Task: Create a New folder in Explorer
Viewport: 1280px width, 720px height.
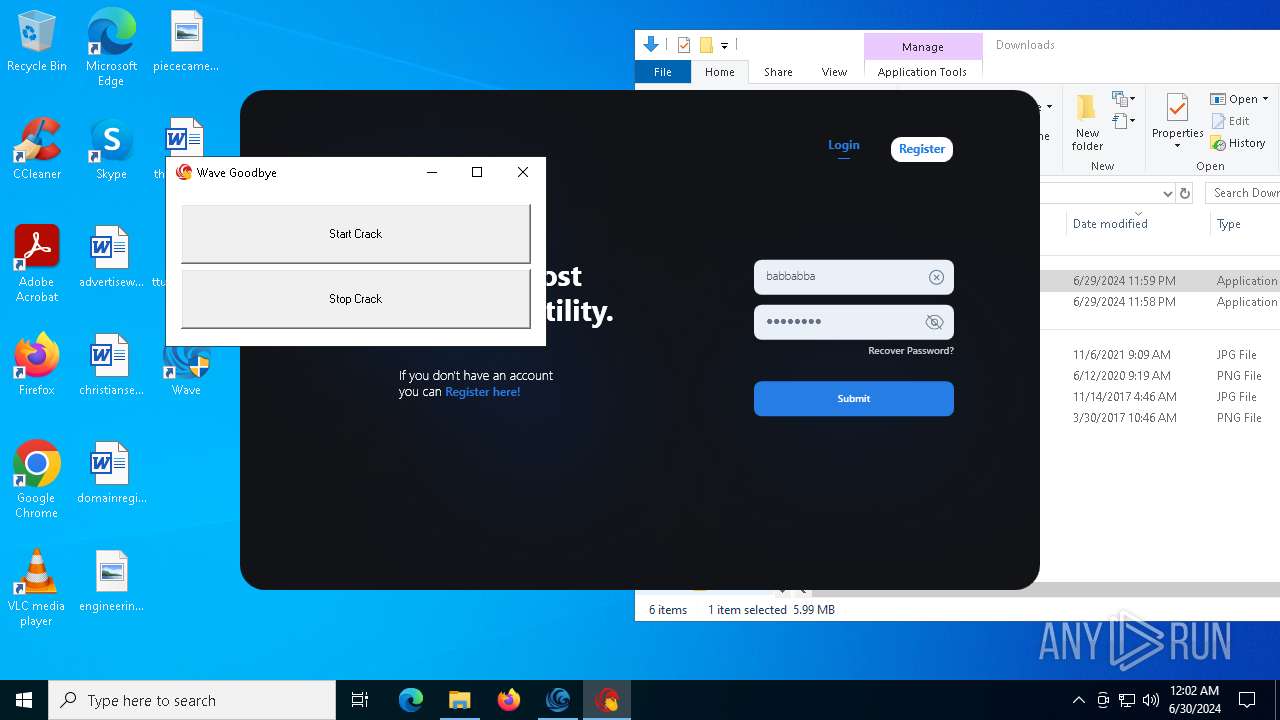Action: click(1087, 122)
